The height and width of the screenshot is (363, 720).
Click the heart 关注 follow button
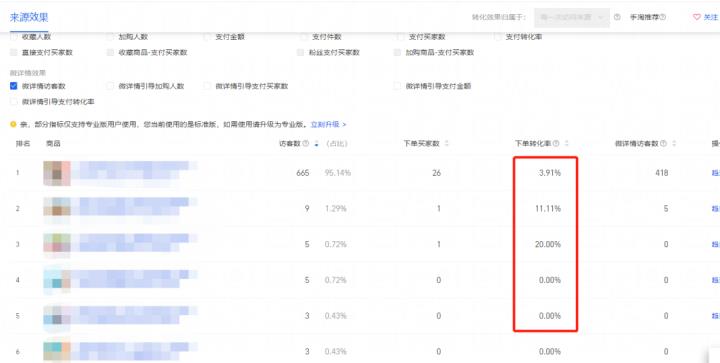705,17
